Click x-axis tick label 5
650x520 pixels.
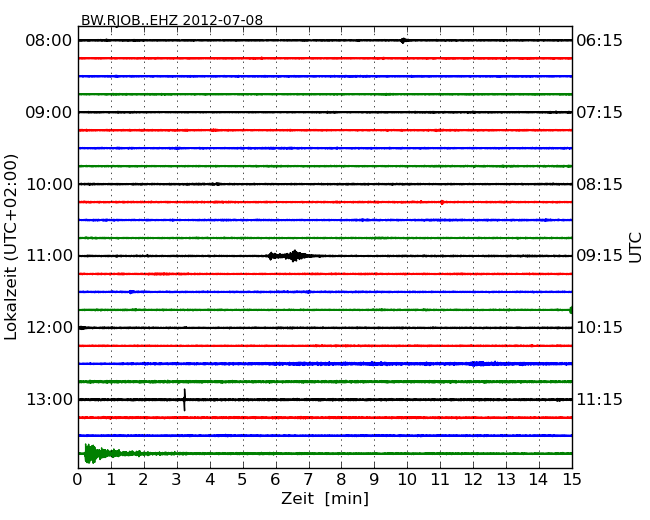click(242, 479)
